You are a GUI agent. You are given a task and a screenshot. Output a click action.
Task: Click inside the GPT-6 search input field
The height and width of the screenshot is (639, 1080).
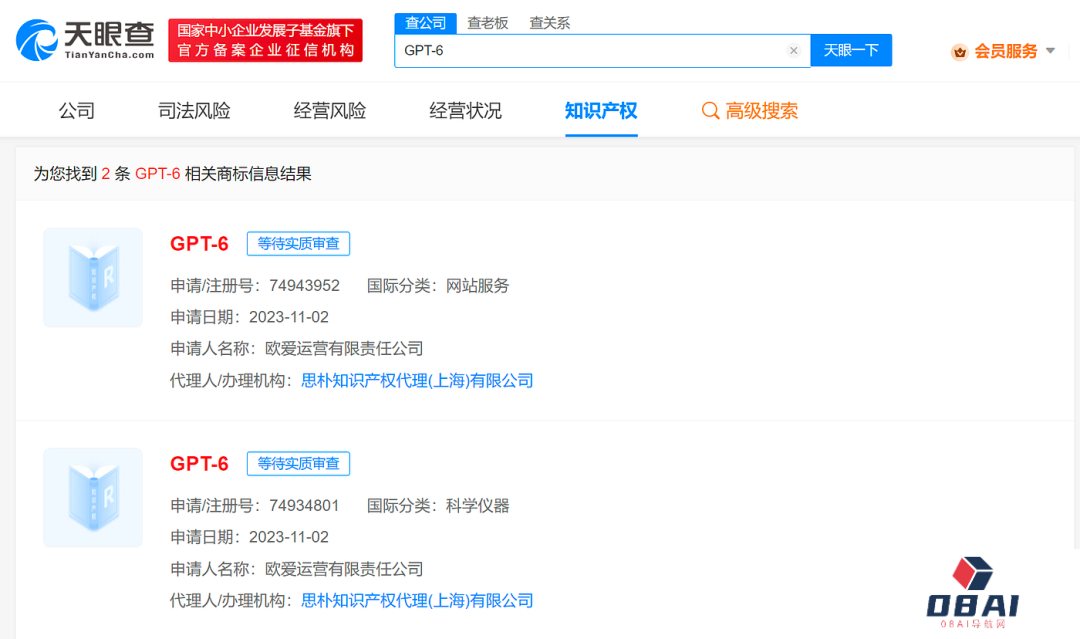590,51
